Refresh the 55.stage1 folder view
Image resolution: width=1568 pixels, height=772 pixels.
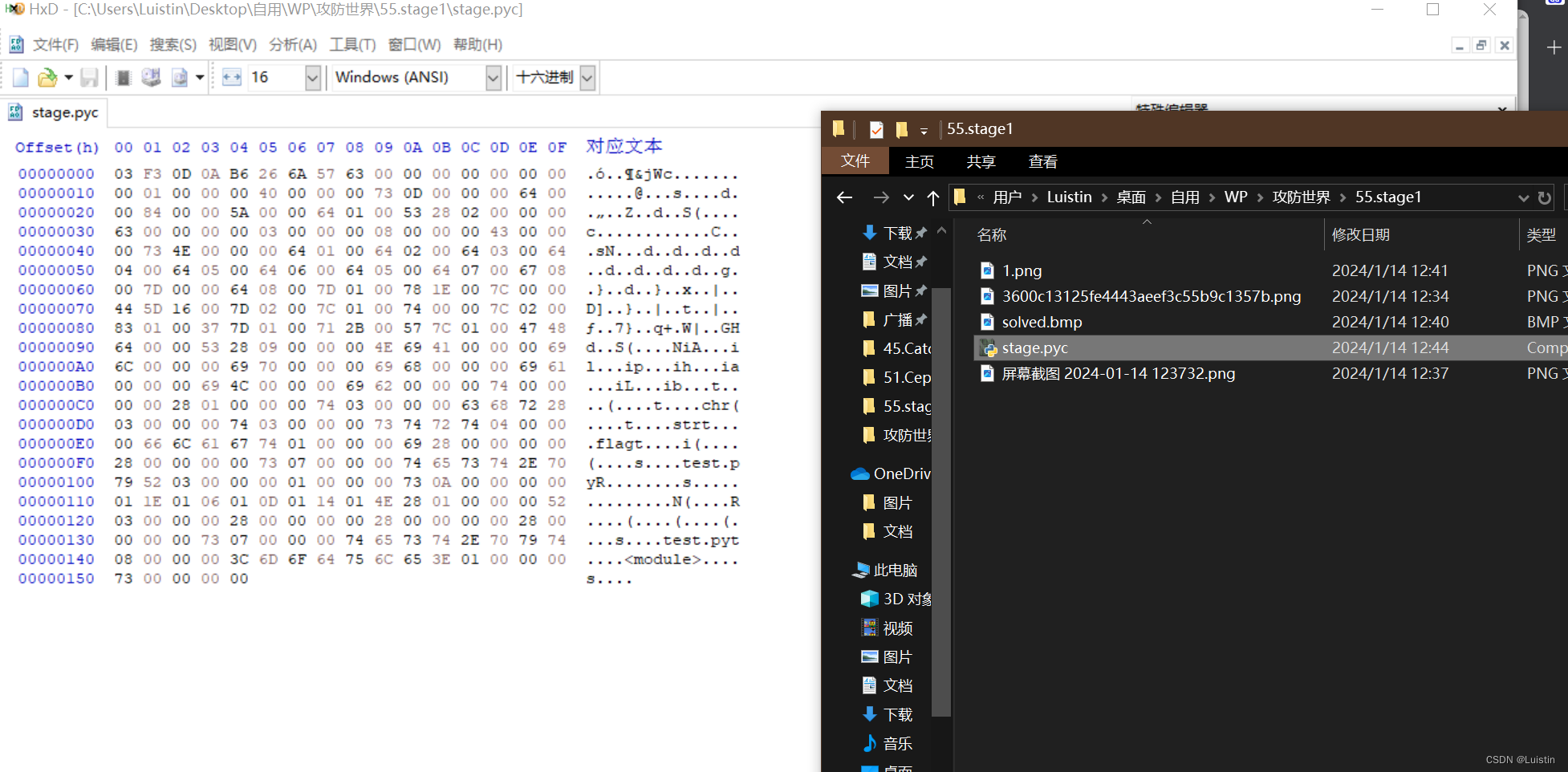(x=1544, y=197)
